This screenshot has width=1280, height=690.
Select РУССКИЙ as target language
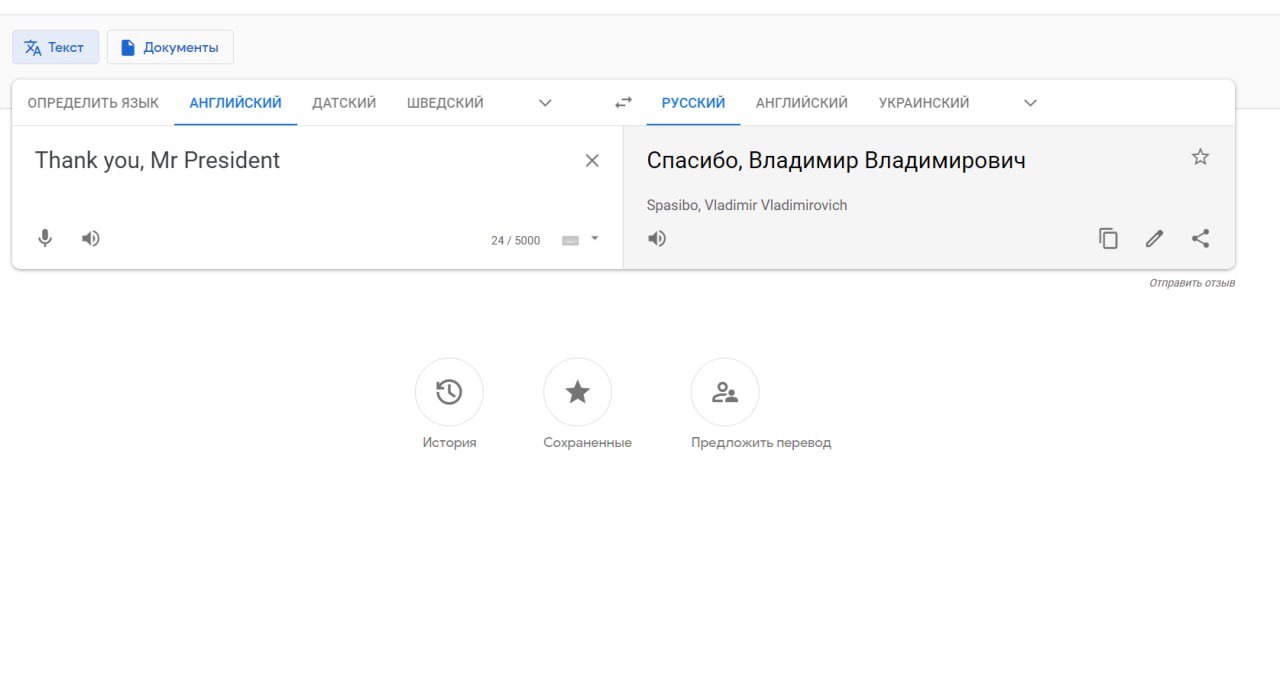(x=693, y=103)
